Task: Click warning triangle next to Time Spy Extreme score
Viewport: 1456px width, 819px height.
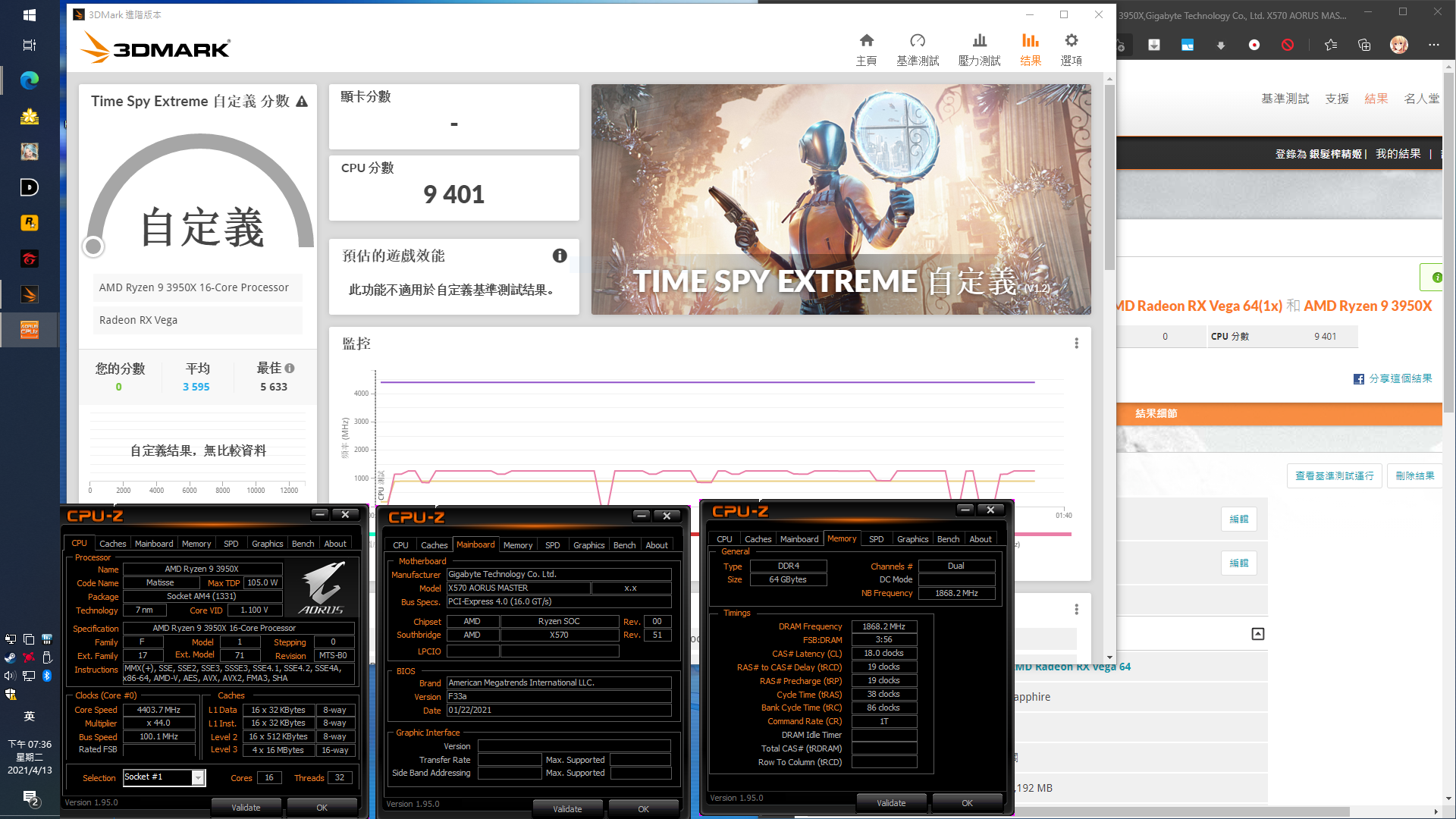Action: (x=302, y=102)
